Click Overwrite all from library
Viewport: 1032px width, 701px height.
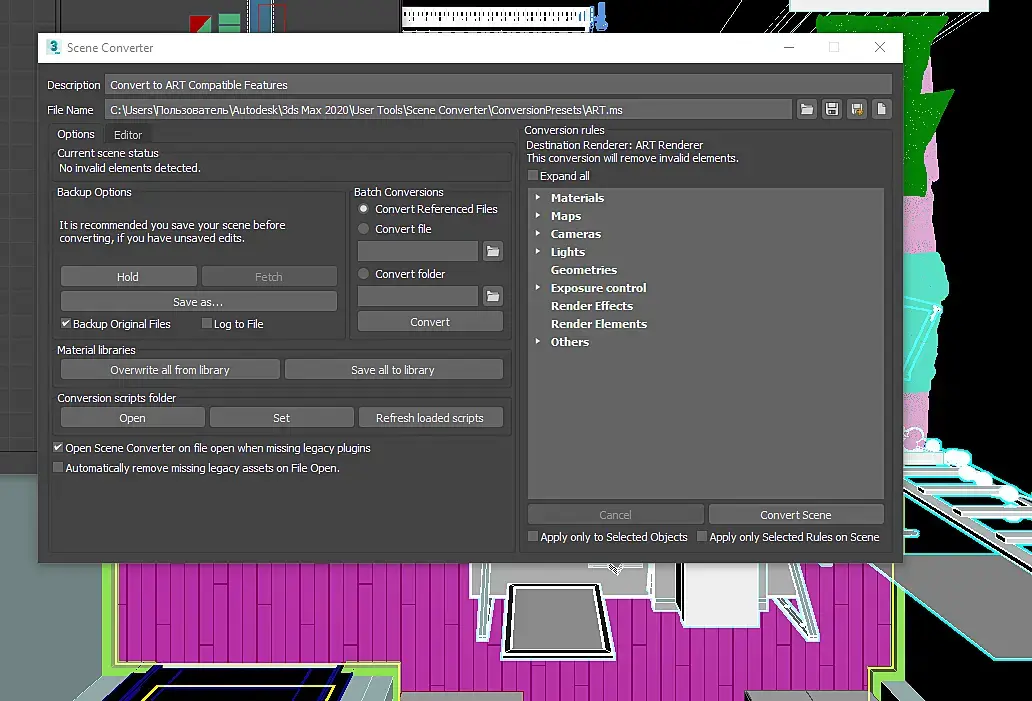click(170, 369)
